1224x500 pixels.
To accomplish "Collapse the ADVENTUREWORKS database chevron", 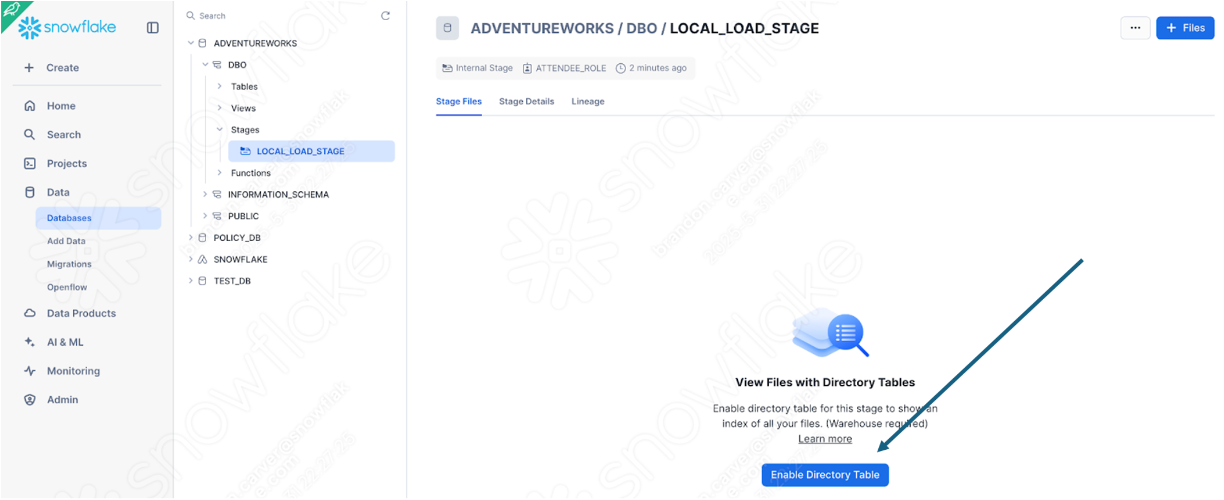I will tap(191, 44).
